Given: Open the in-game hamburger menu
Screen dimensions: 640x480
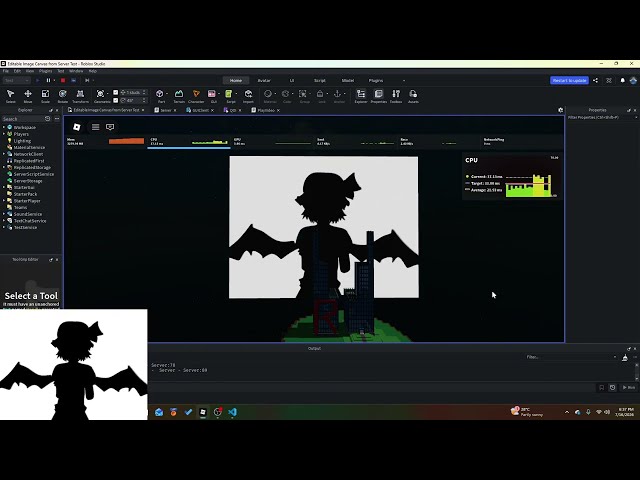Looking at the screenshot, I should click(96, 127).
